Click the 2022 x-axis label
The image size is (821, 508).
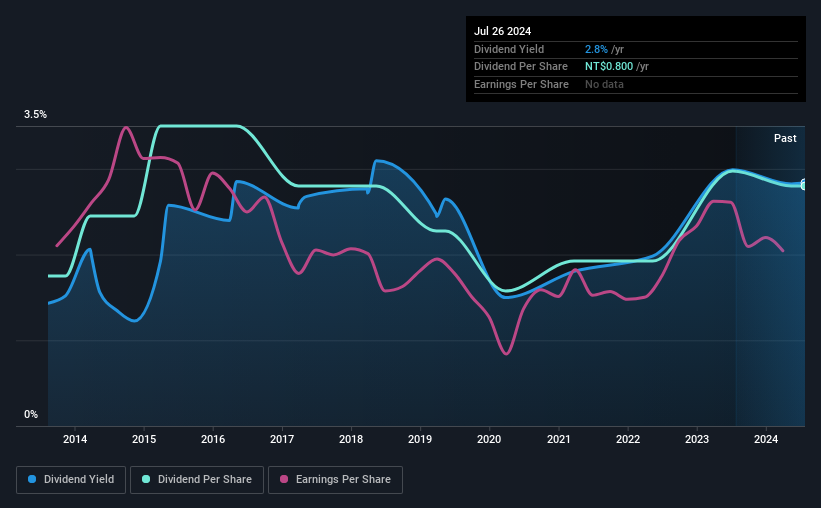pyautogui.click(x=628, y=439)
